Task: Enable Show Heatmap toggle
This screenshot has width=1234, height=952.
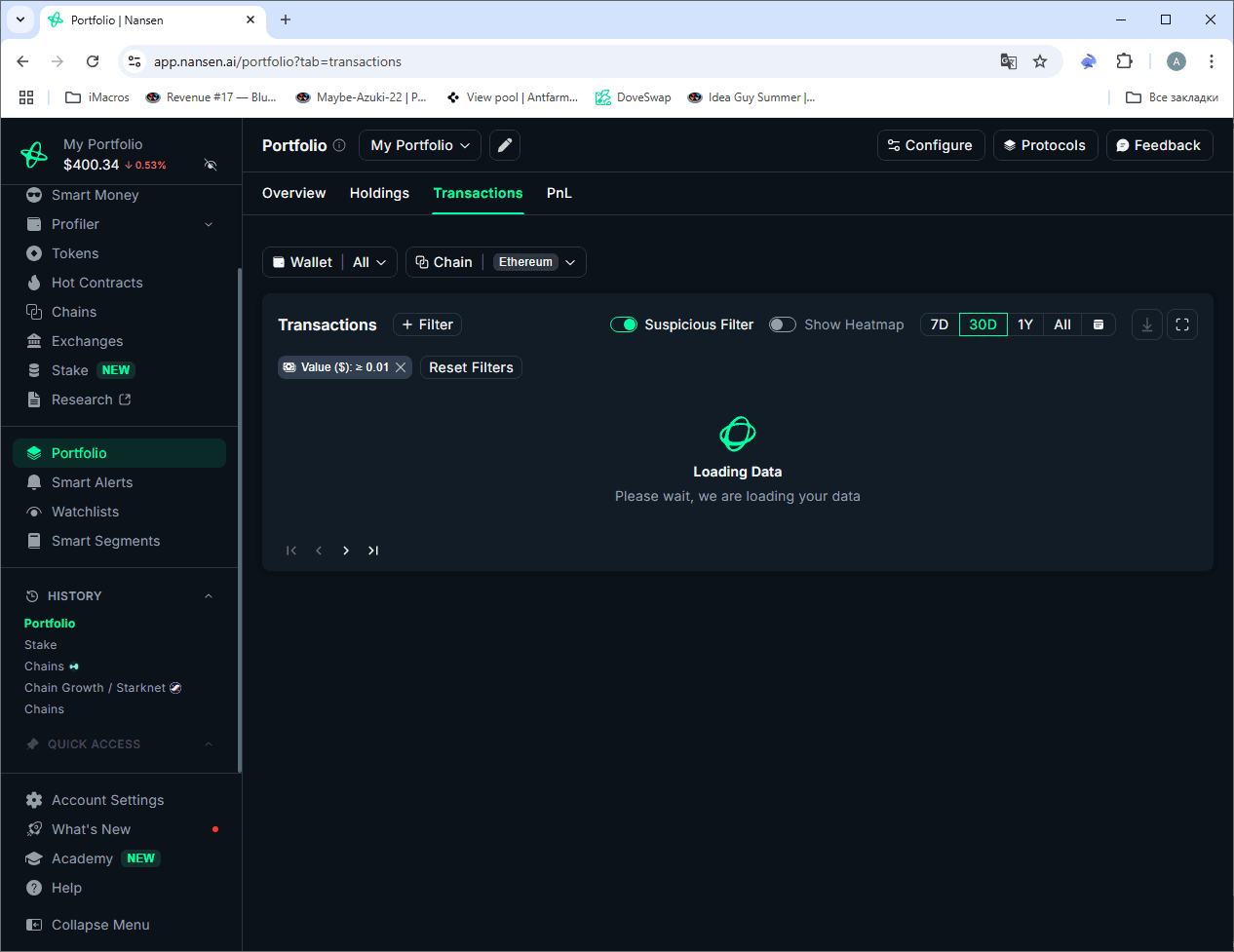Action: [783, 324]
